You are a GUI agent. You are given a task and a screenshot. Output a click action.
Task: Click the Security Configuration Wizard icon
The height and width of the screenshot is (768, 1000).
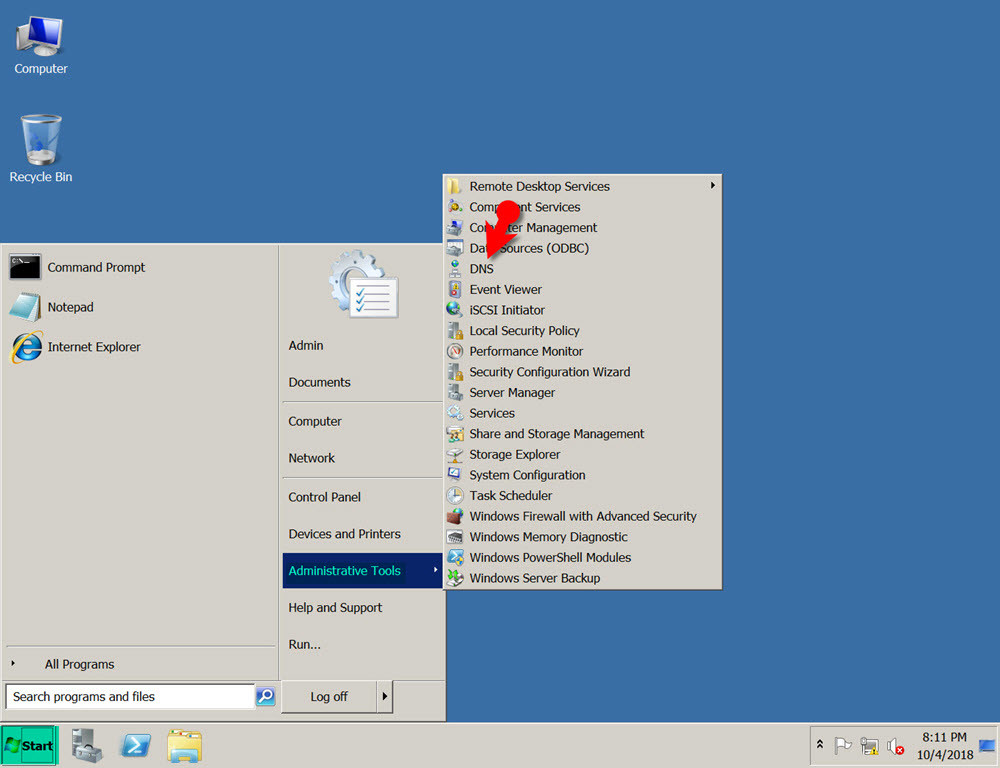(454, 372)
